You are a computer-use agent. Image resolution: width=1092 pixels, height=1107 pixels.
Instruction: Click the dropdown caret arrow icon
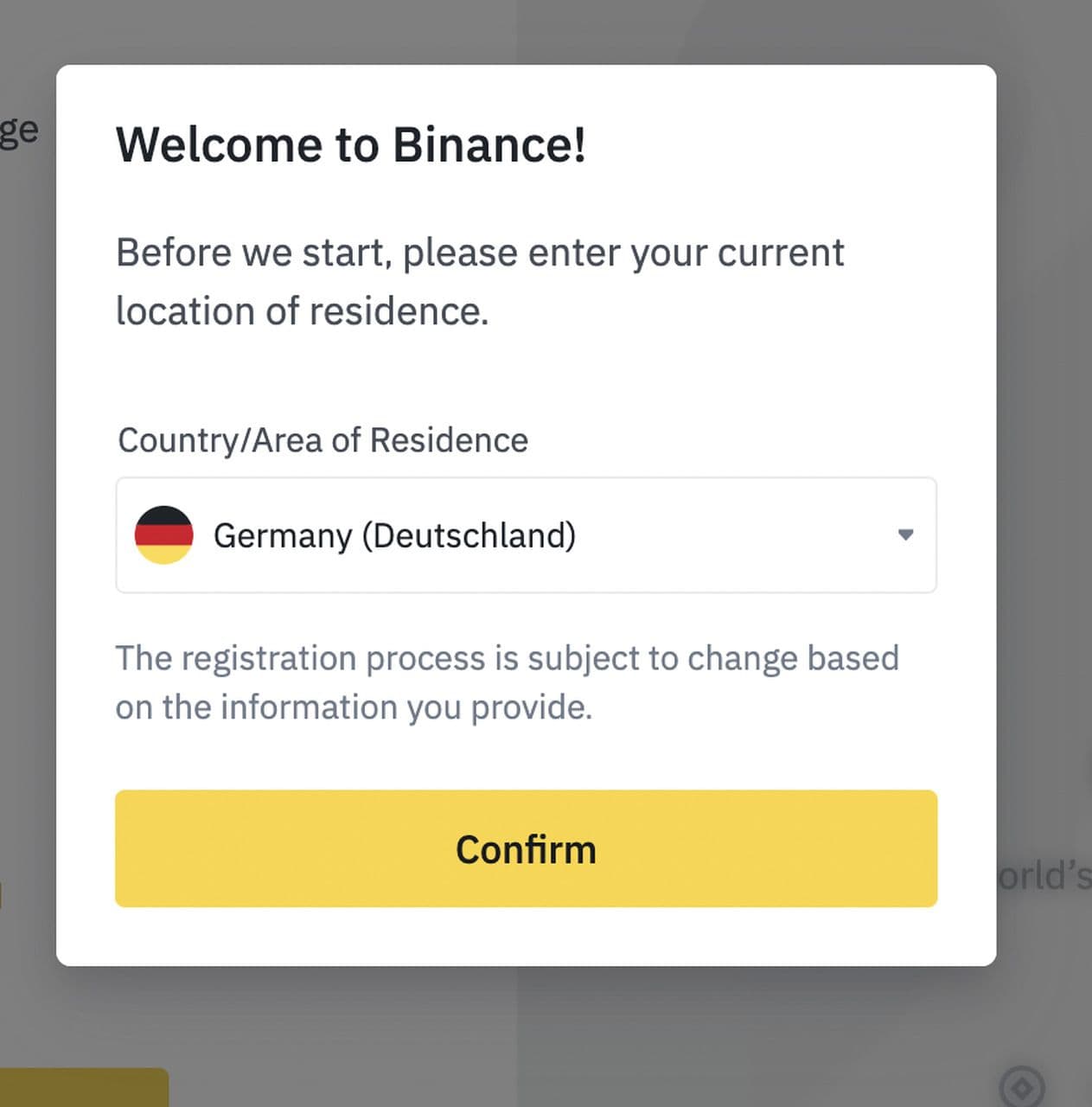[905, 534]
